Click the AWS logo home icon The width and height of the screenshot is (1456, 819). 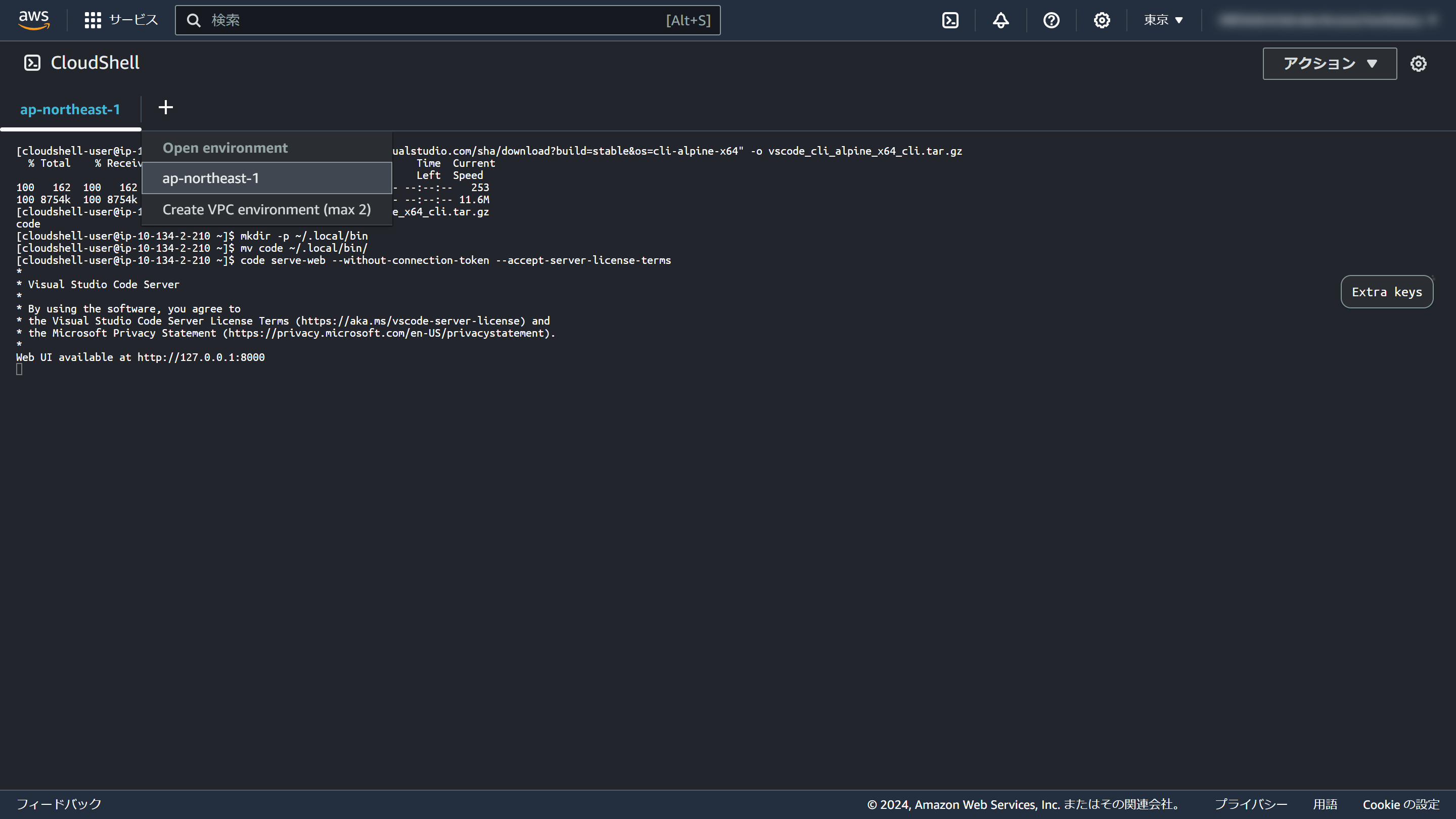[34, 20]
